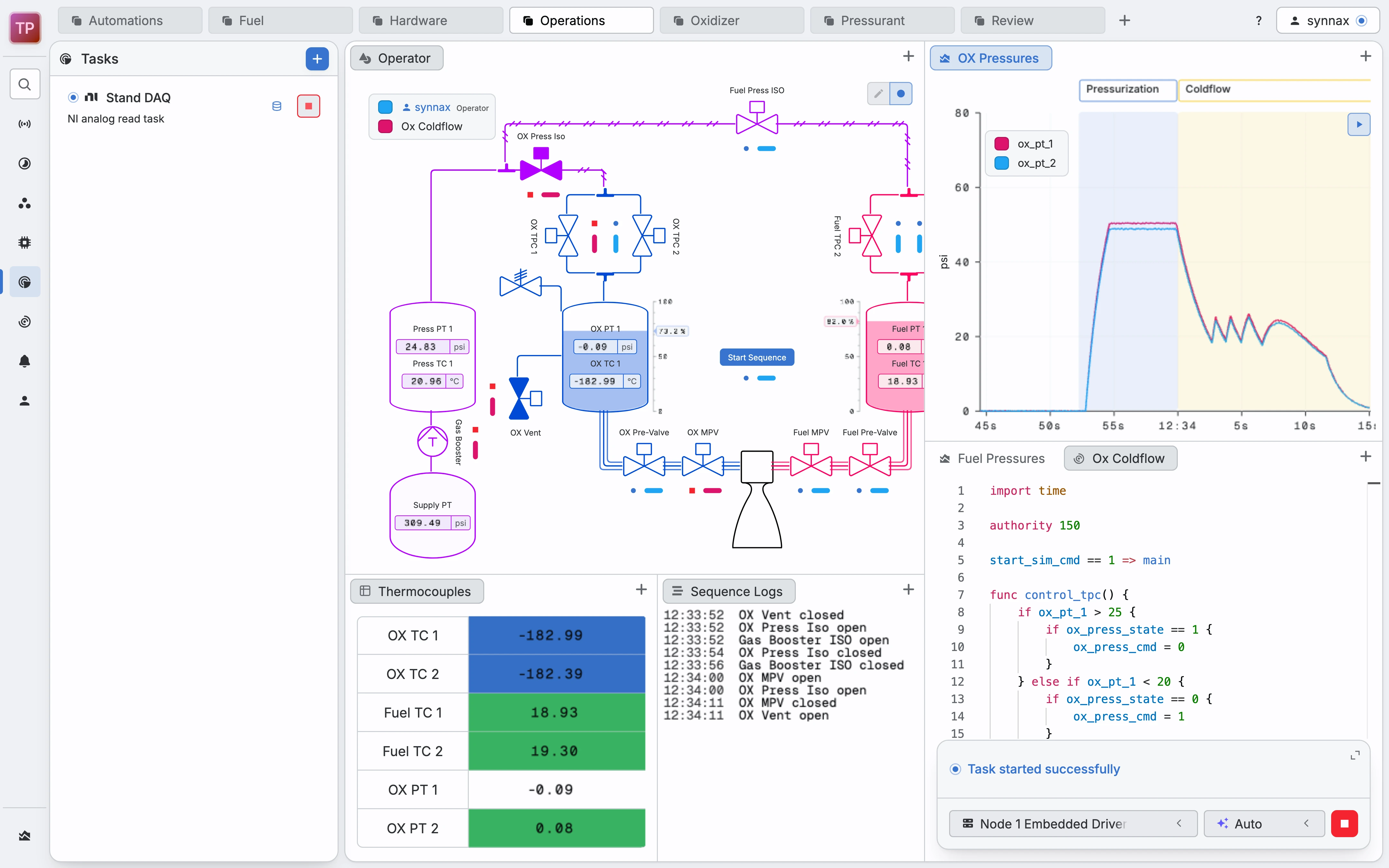Open the workspaces cluster icon in the sidebar
The image size is (1389, 868).
point(25,203)
